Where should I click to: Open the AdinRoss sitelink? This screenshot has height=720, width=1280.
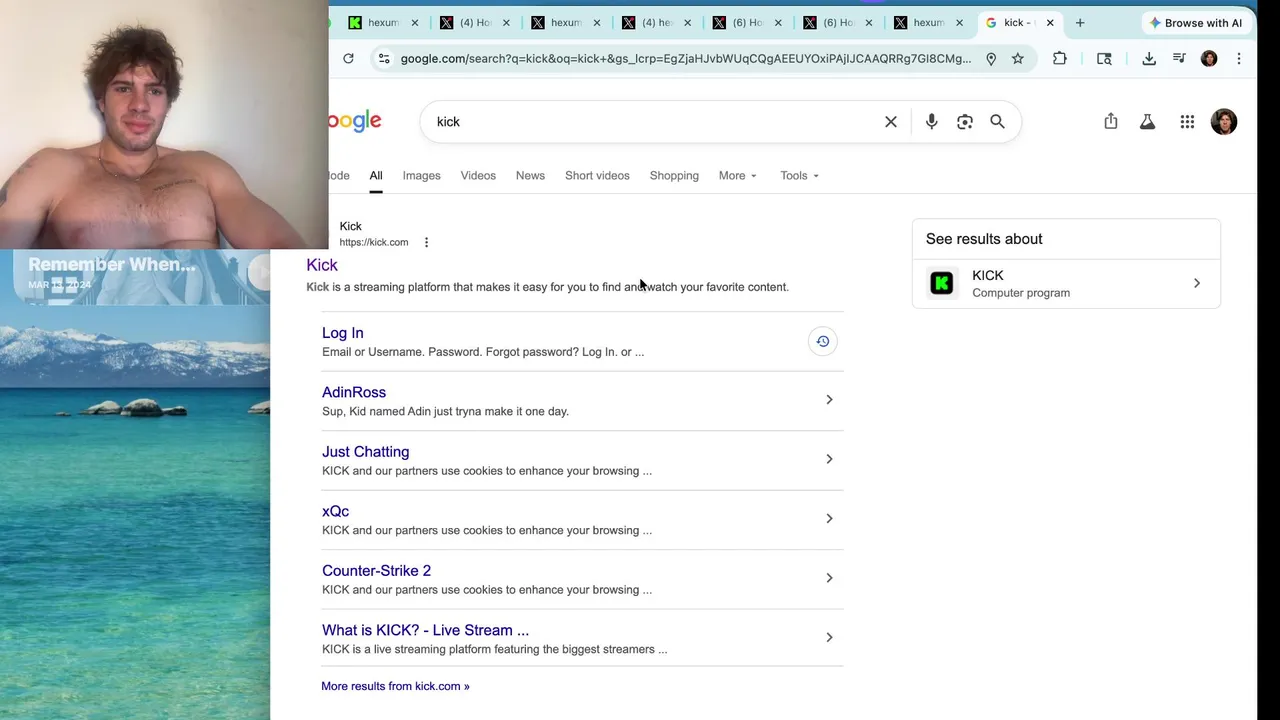(x=354, y=393)
